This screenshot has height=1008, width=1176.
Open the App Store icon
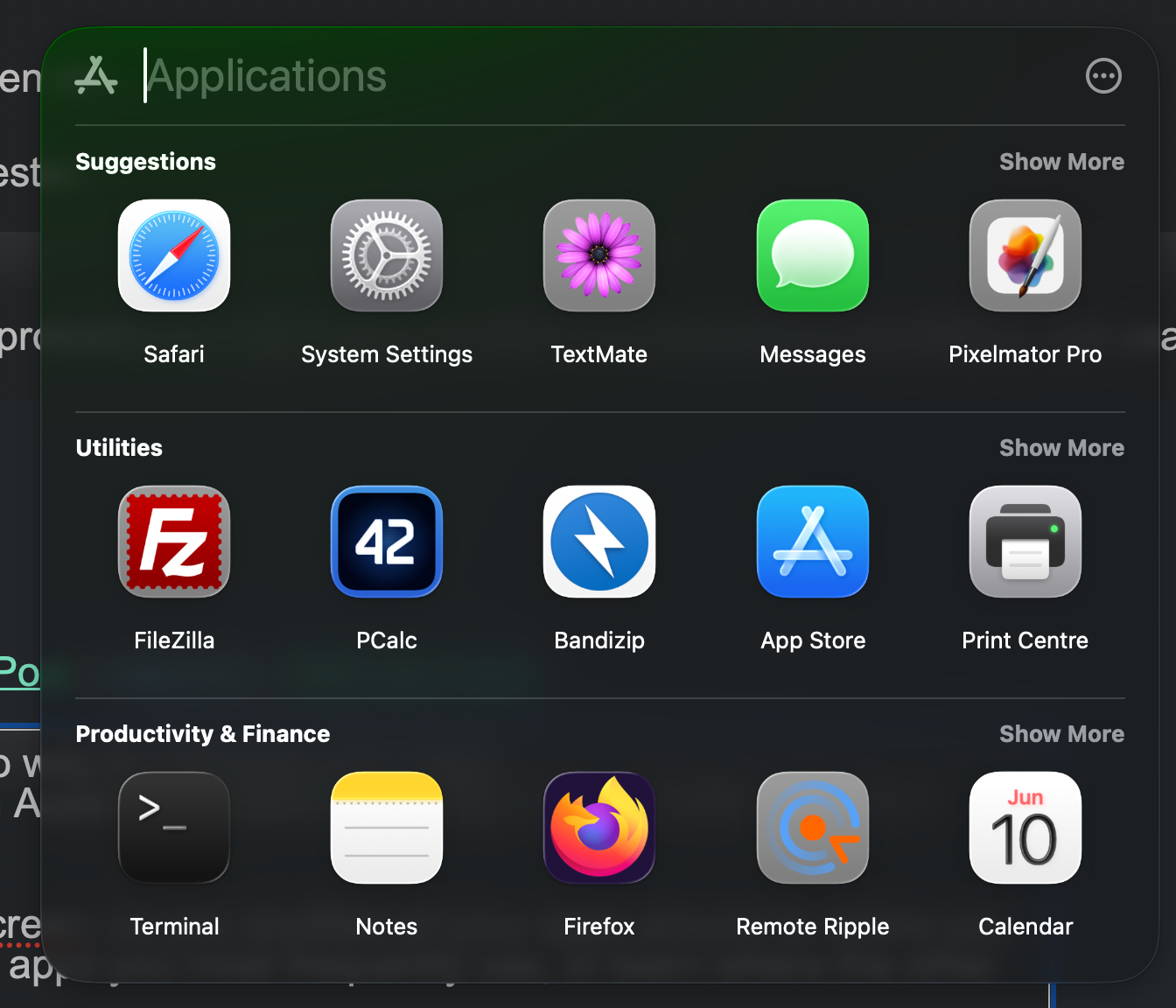tap(813, 542)
